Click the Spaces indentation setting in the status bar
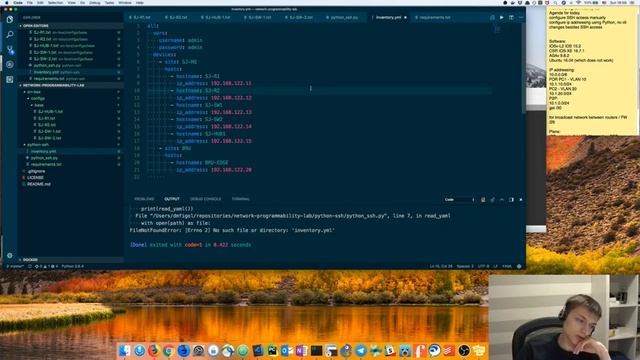The image size is (640, 360). tap(465, 266)
